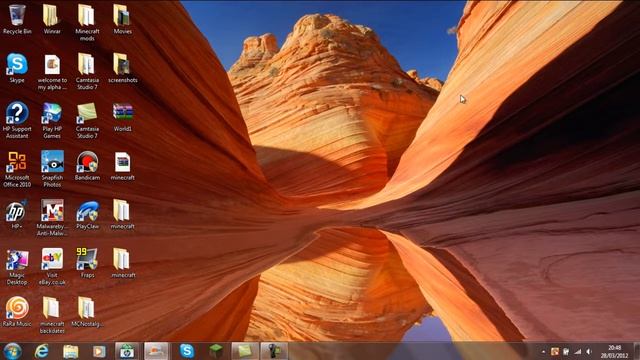Open Skype from the taskbar

(x=187, y=351)
